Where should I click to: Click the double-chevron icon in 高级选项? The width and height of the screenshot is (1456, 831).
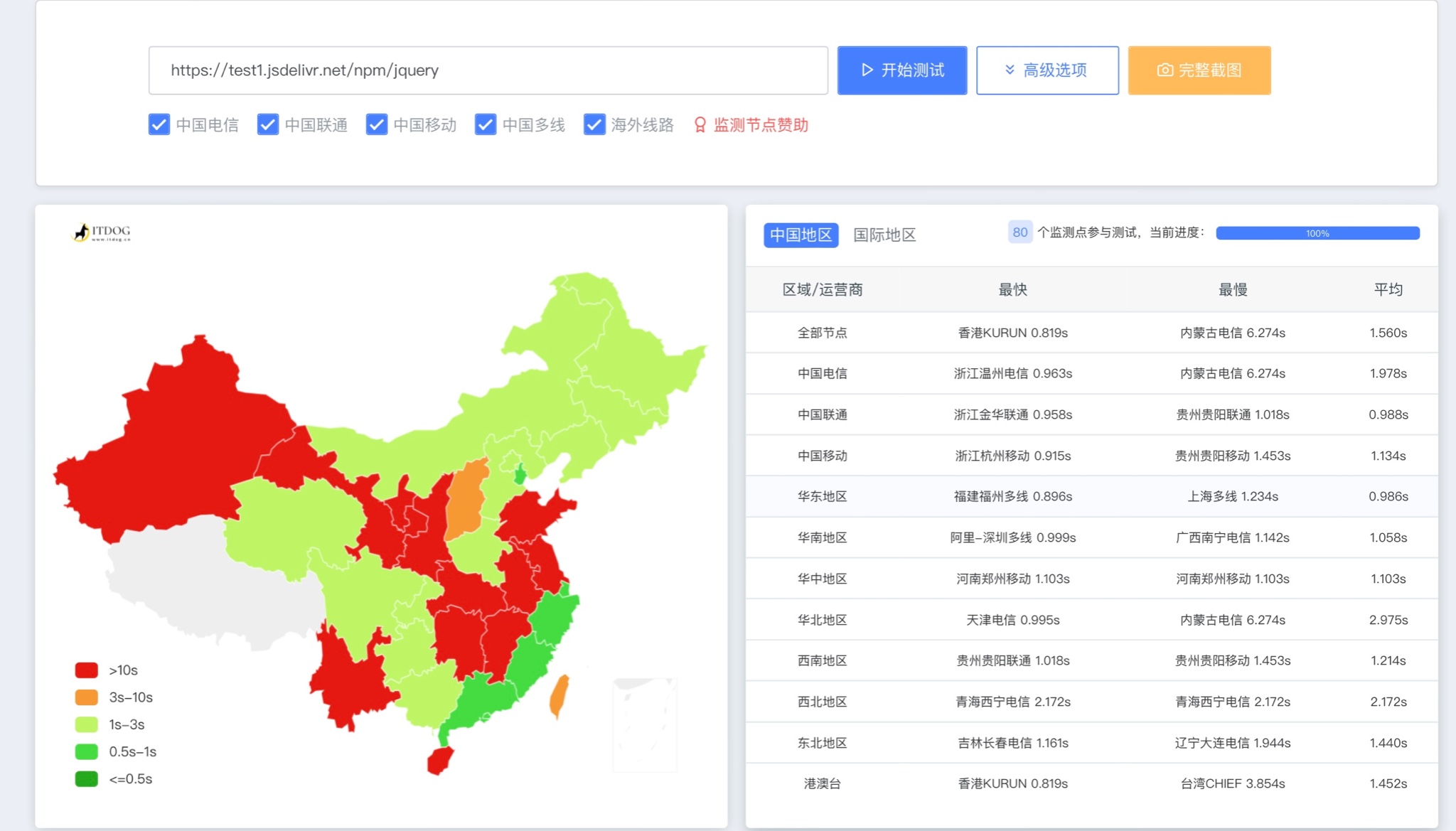click(x=1010, y=70)
